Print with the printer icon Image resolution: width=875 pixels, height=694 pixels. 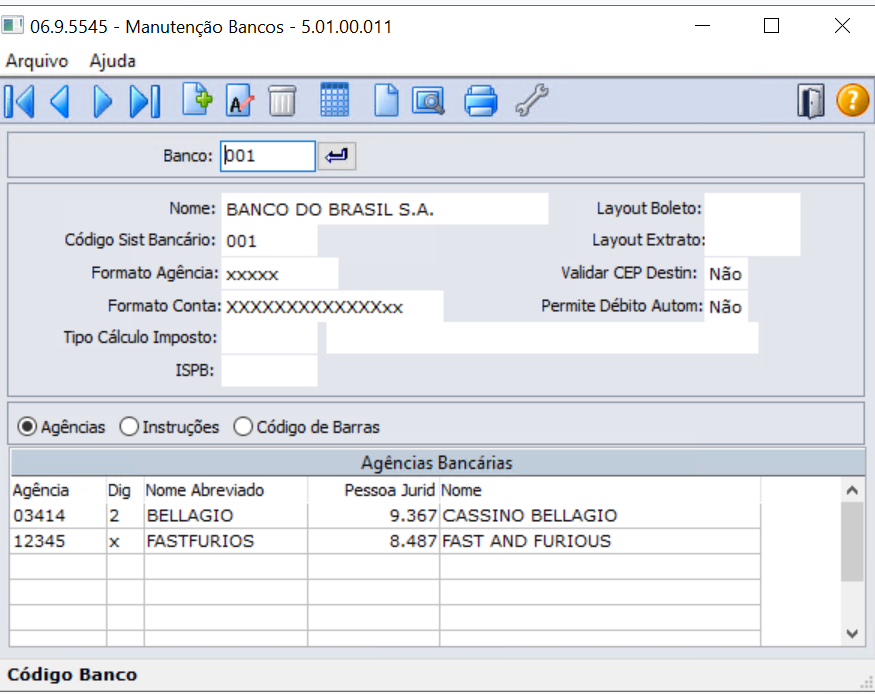[x=480, y=101]
